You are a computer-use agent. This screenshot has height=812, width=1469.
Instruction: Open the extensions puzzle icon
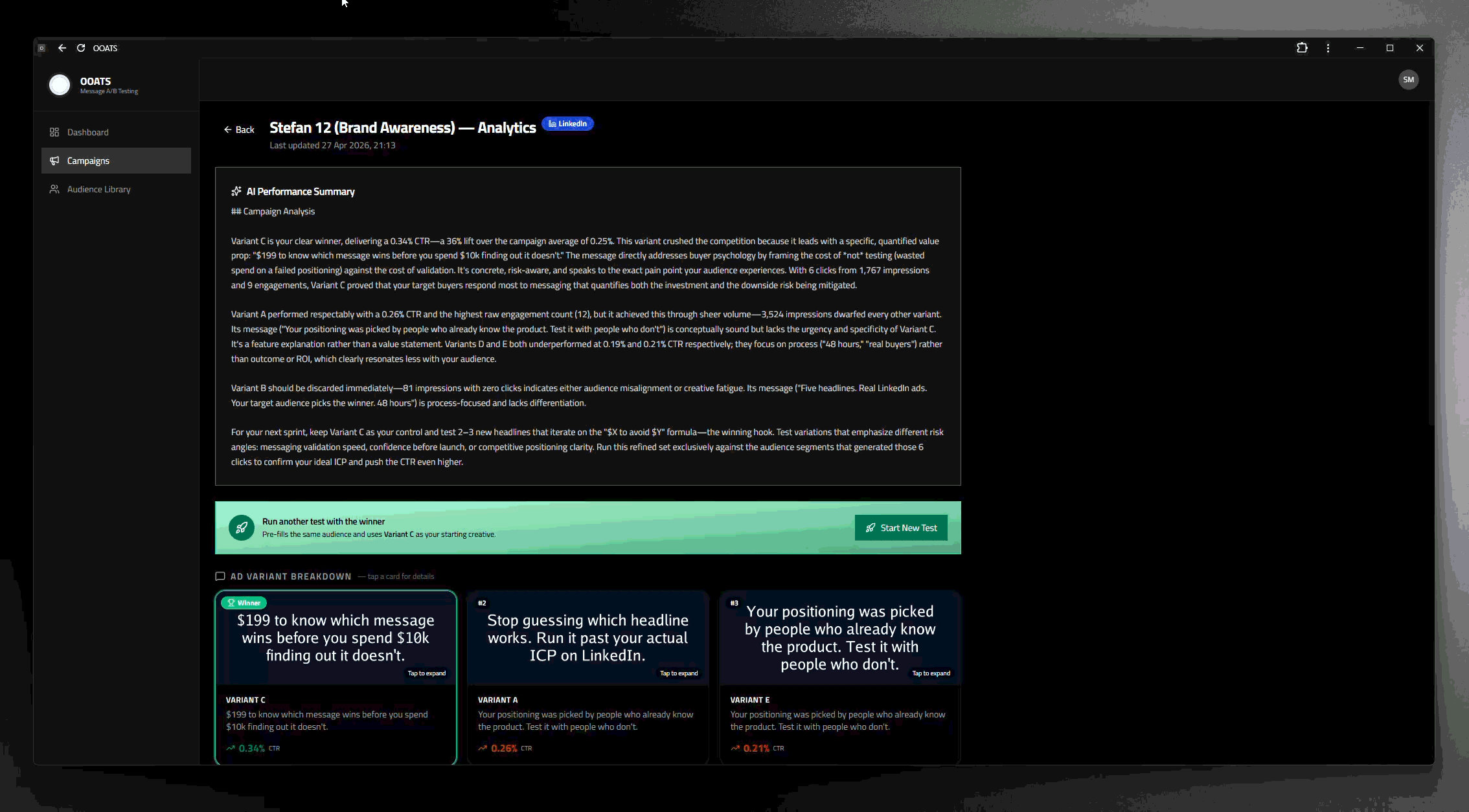(x=1302, y=48)
